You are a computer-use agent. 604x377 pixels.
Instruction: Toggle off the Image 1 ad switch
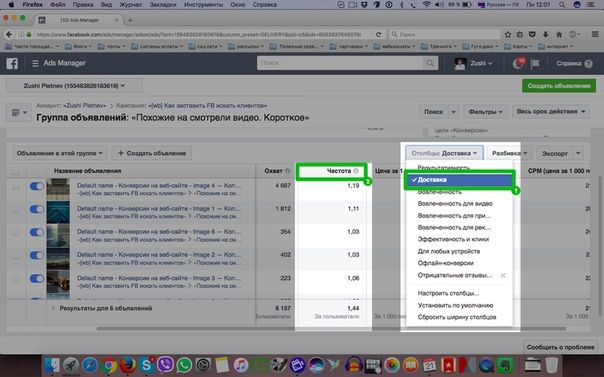click(x=37, y=209)
